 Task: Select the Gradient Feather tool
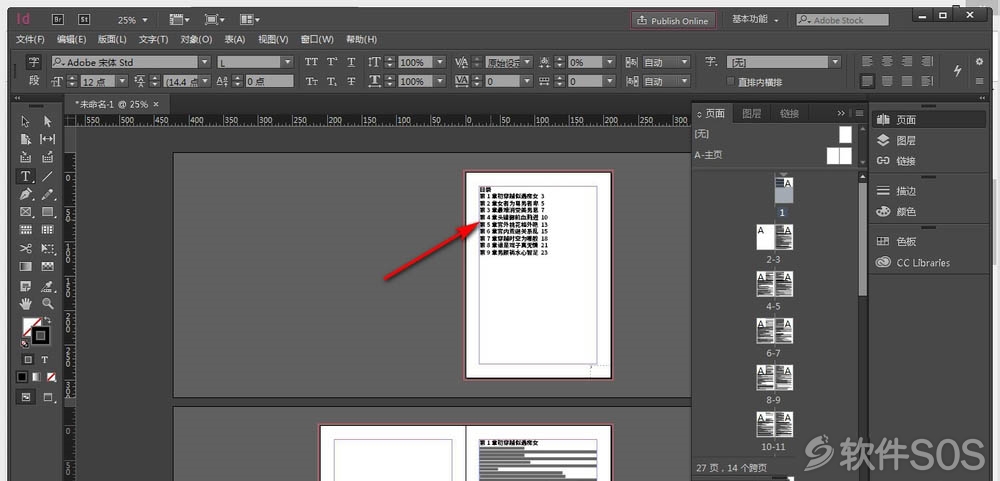coord(47,267)
